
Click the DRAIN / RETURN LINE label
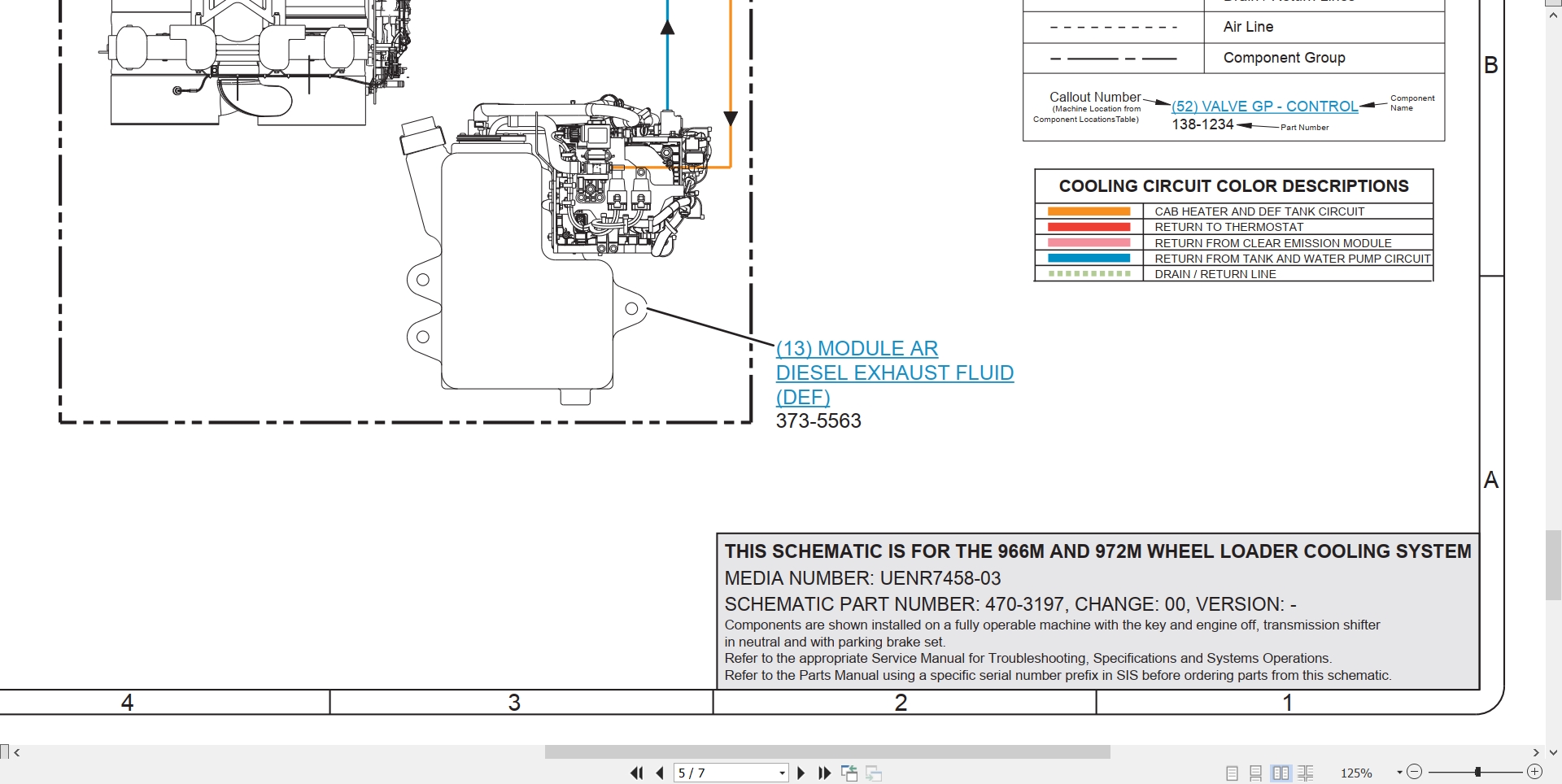click(x=1215, y=274)
